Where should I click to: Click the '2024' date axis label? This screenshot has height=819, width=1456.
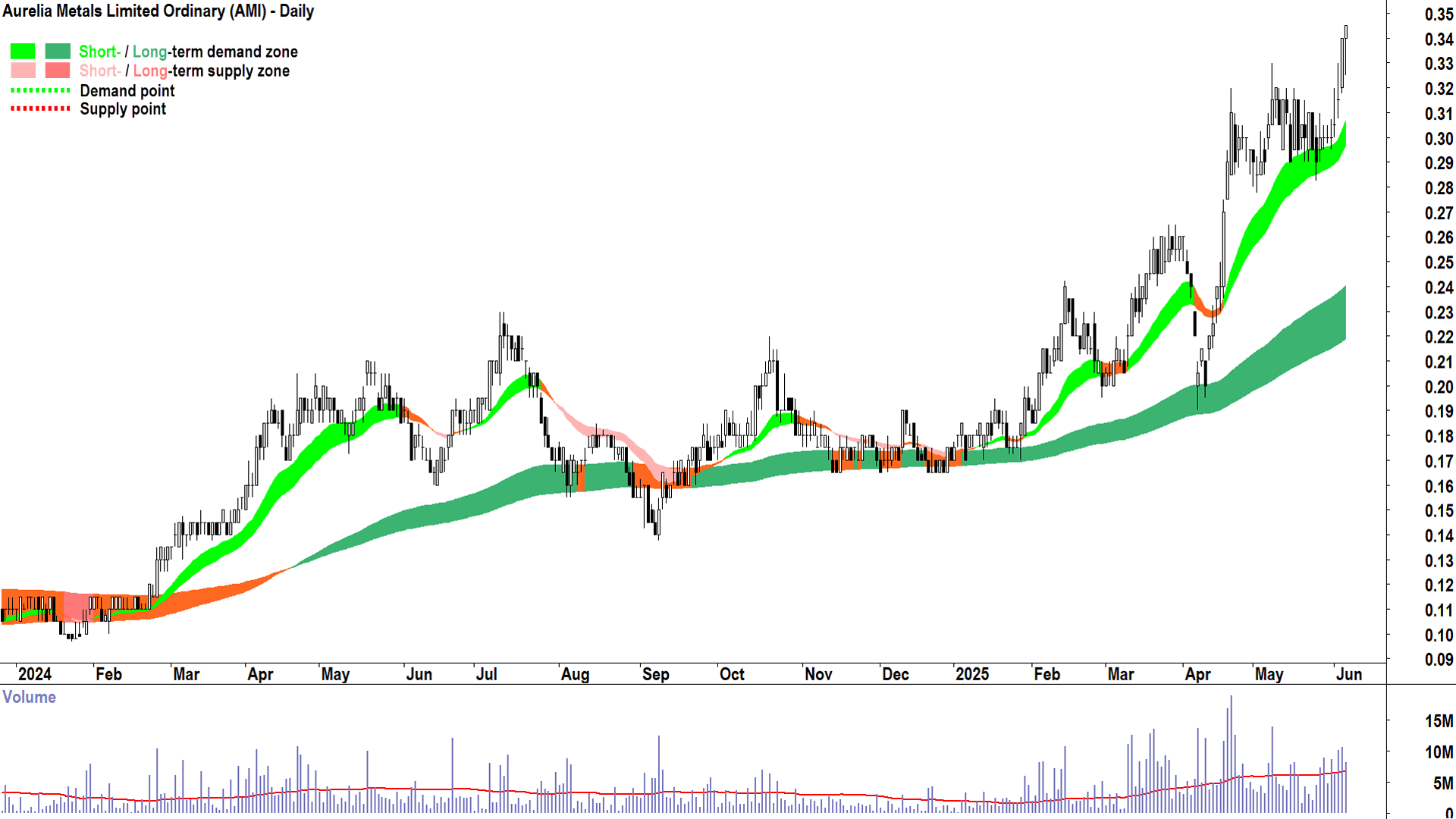[x=35, y=674]
